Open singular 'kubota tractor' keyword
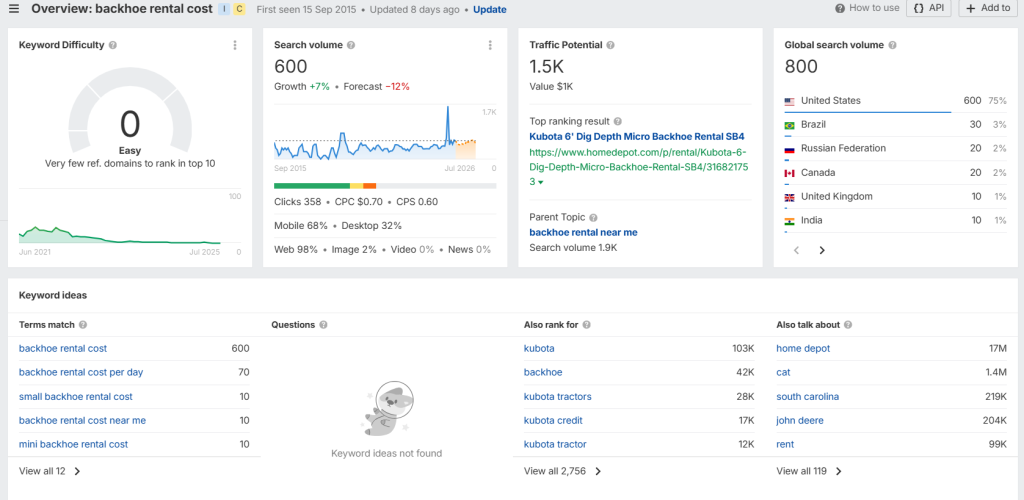This screenshot has height=500, width=1024. point(555,445)
